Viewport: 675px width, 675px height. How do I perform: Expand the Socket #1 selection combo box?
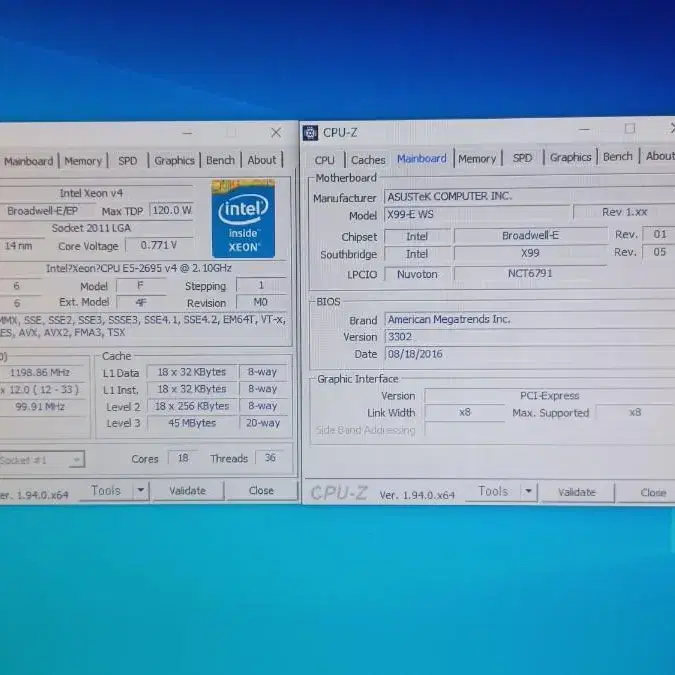point(42,460)
